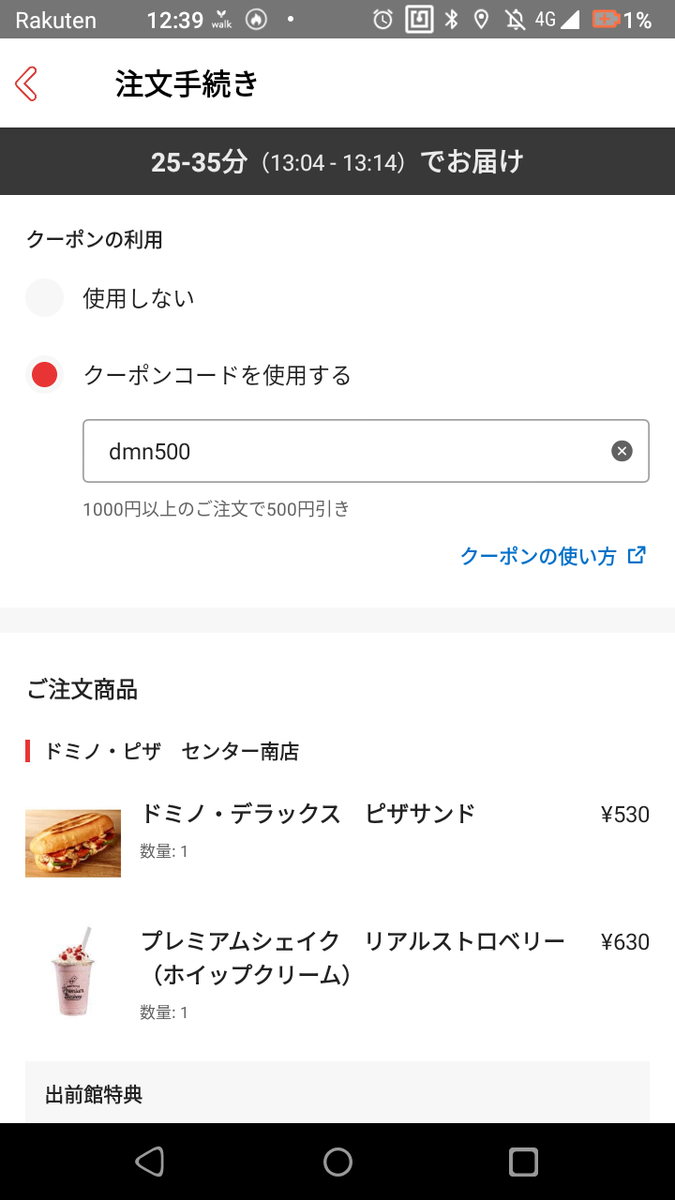Click inside the dmn500 coupon input field
The width and height of the screenshot is (675, 1200).
[x=300, y=450]
